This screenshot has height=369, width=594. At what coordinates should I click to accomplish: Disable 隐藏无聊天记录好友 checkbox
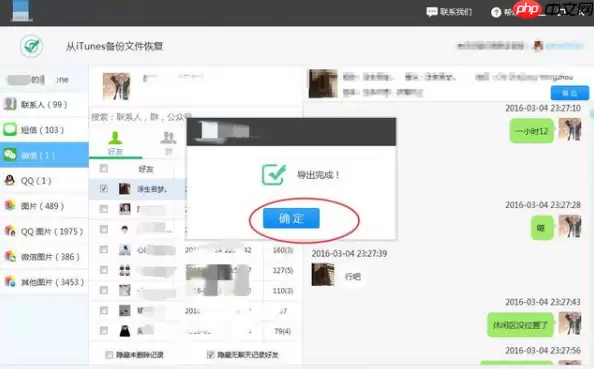(211, 355)
